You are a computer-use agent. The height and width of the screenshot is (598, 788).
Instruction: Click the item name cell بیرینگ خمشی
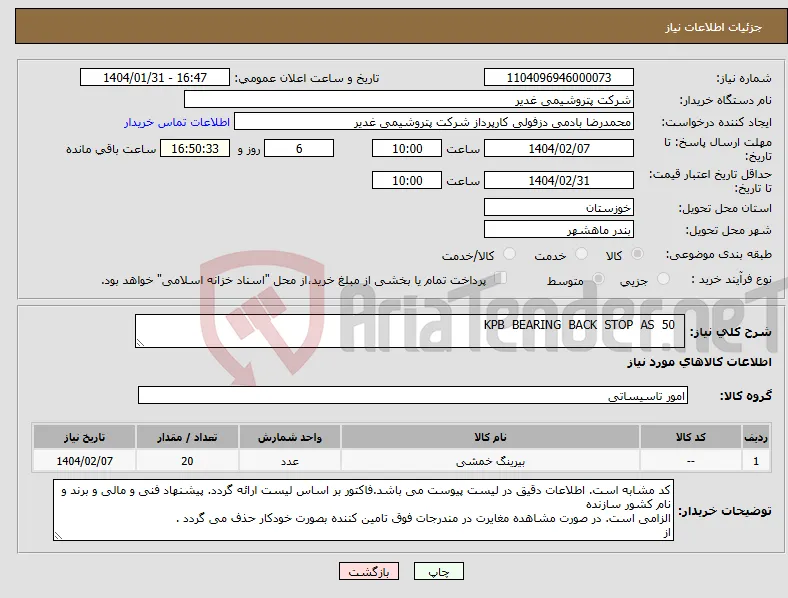[490, 461]
